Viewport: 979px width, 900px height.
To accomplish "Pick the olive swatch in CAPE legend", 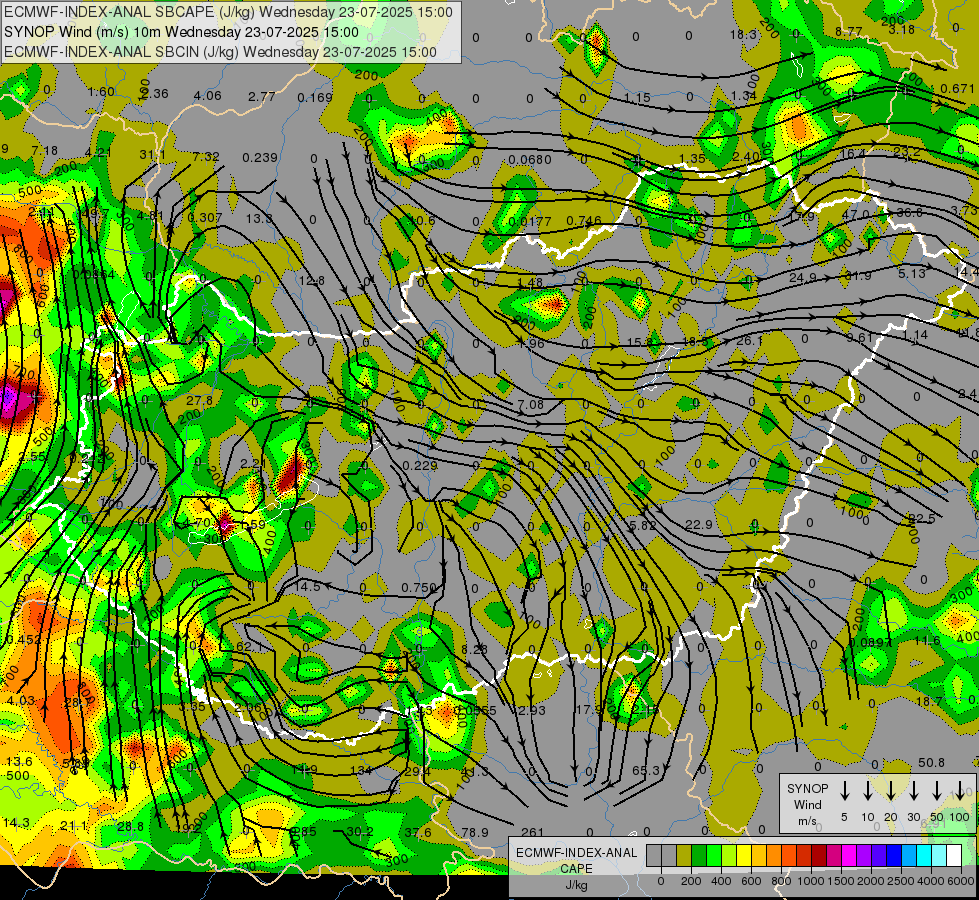I will pos(684,856).
